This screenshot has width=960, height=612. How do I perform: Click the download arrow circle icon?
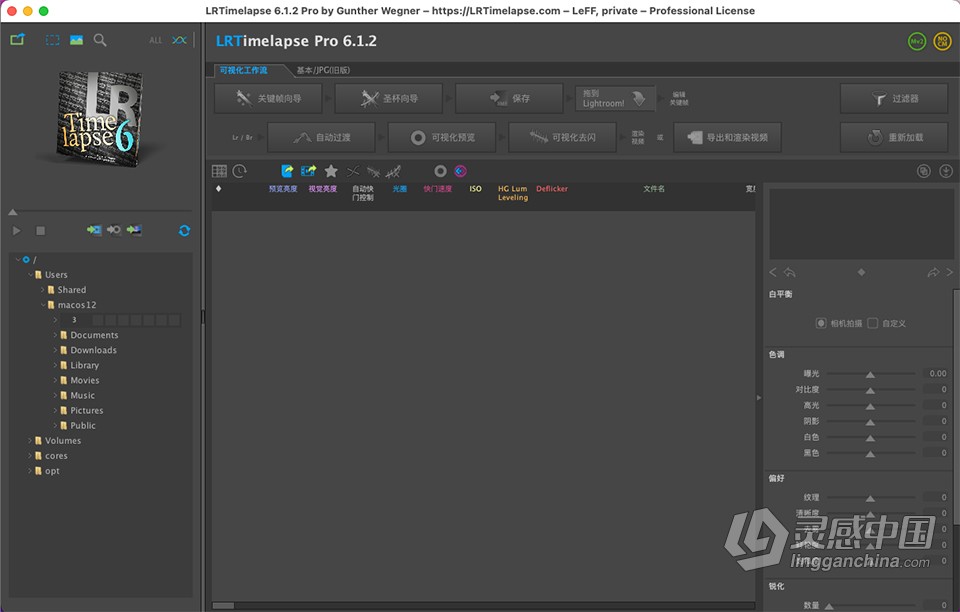pos(946,171)
